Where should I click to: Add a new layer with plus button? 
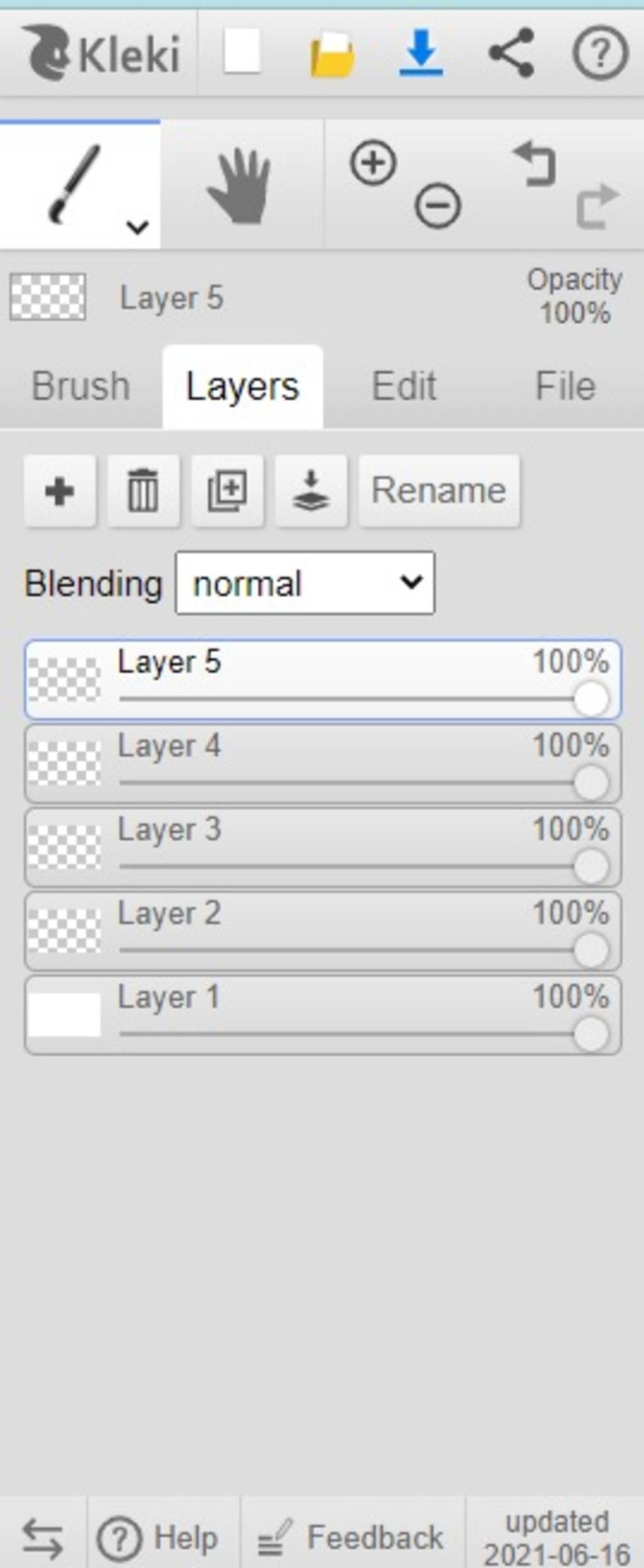coord(60,491)
